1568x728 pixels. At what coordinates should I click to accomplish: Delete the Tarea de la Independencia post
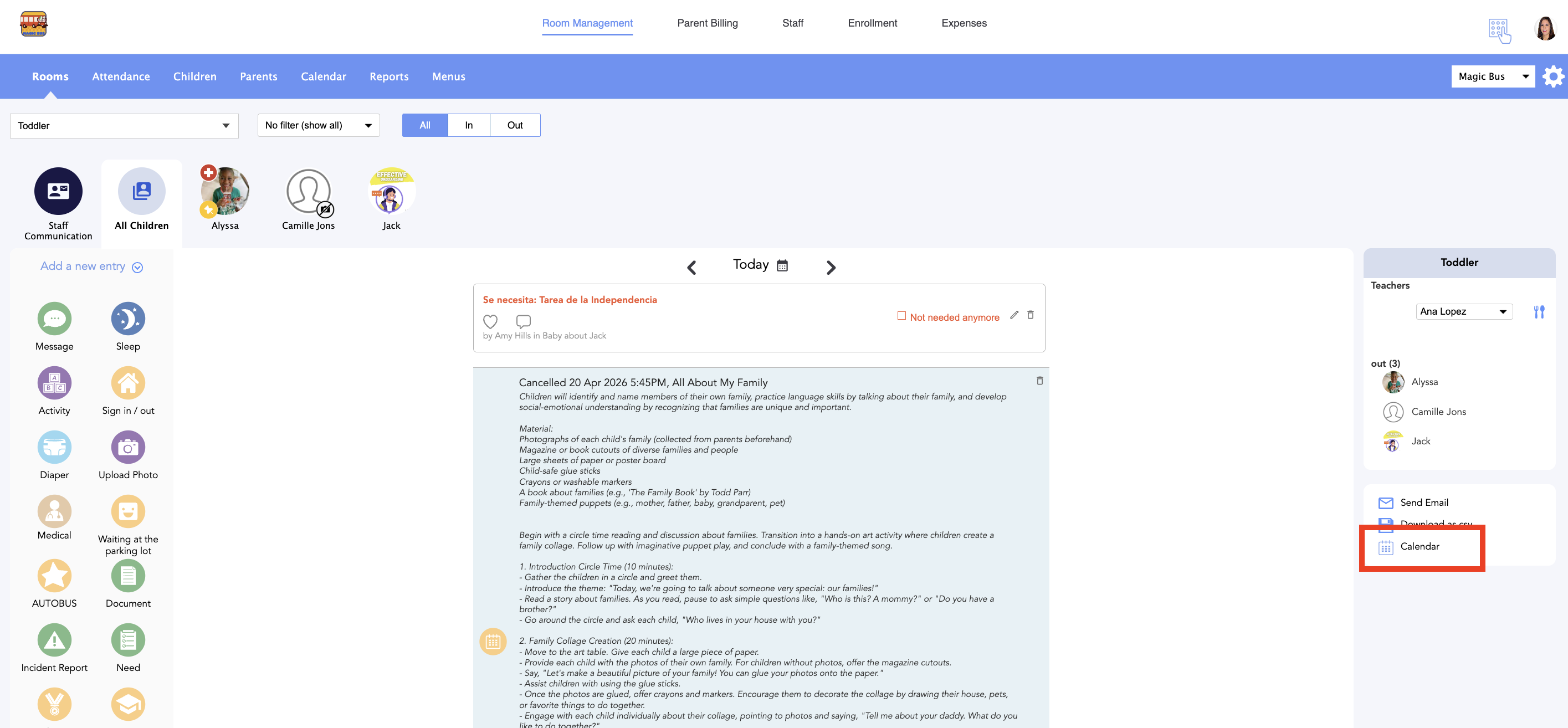[x=1030, y=315]
